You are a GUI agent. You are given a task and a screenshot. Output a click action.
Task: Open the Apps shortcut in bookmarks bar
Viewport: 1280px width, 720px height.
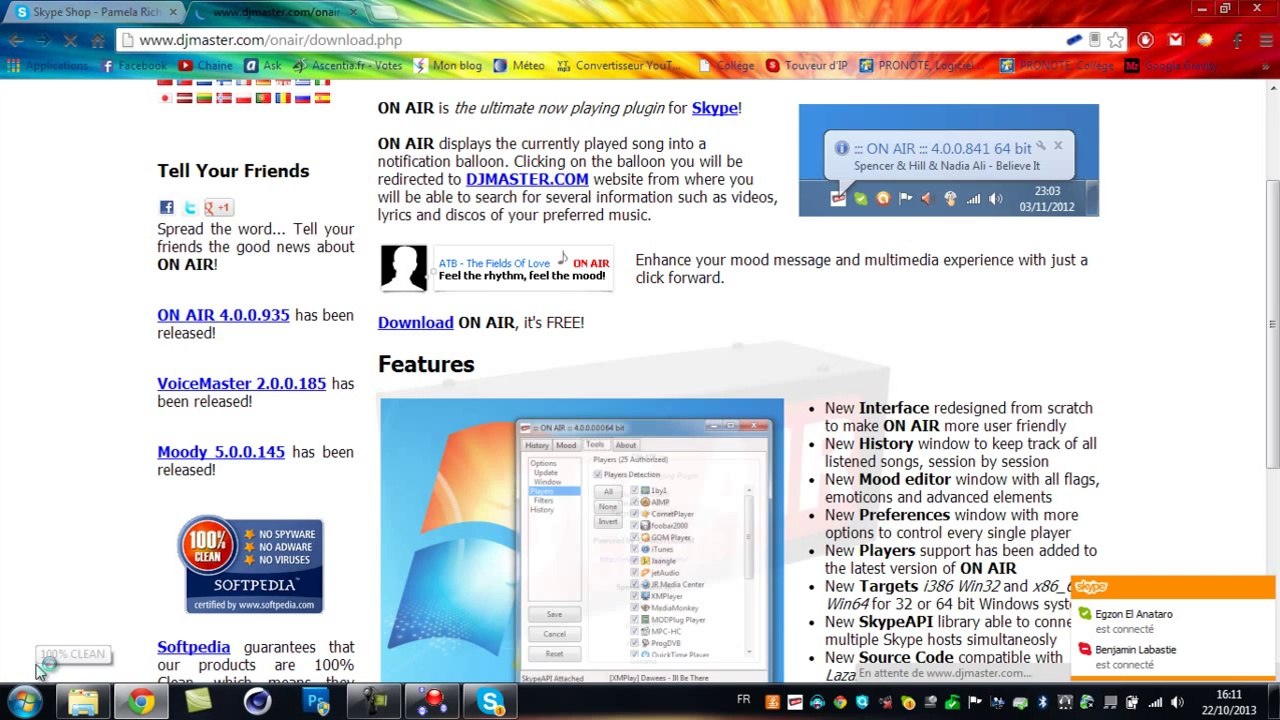click(48, 66)
